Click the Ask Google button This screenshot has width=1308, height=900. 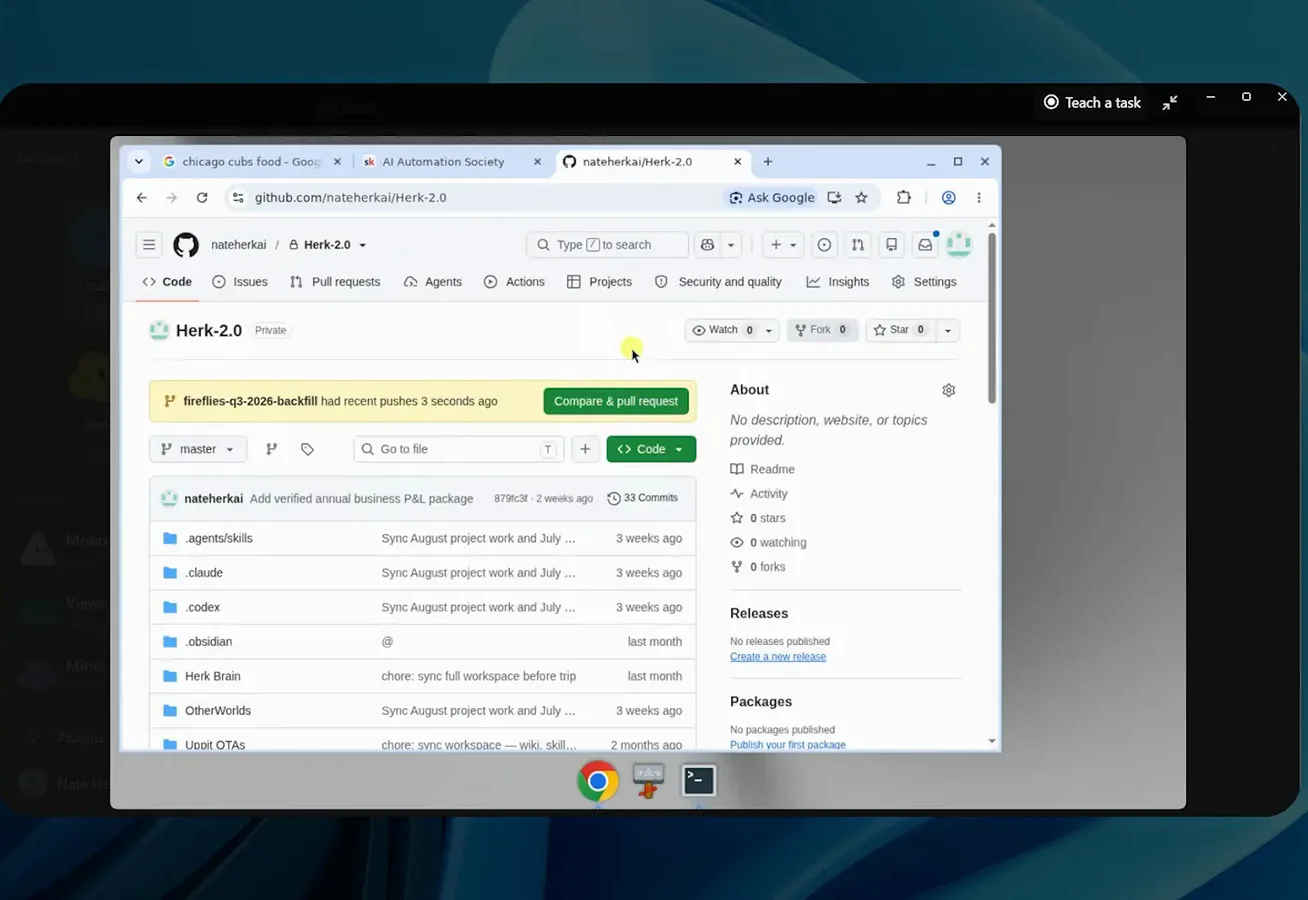point(771,198)
